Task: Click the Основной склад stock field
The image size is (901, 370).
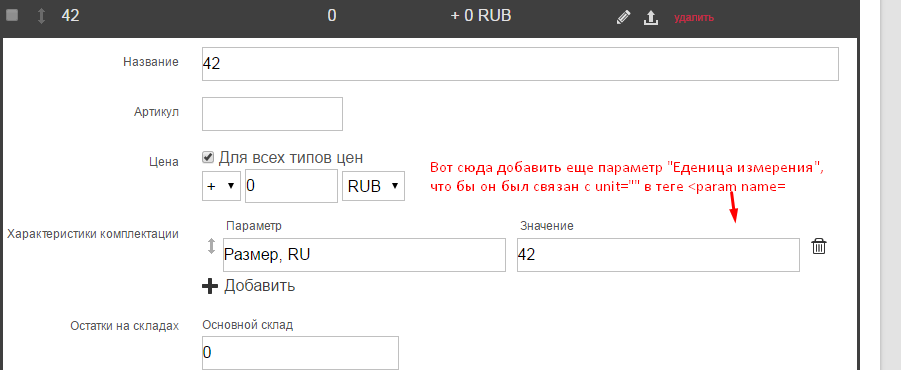Action: click(301, 352)
